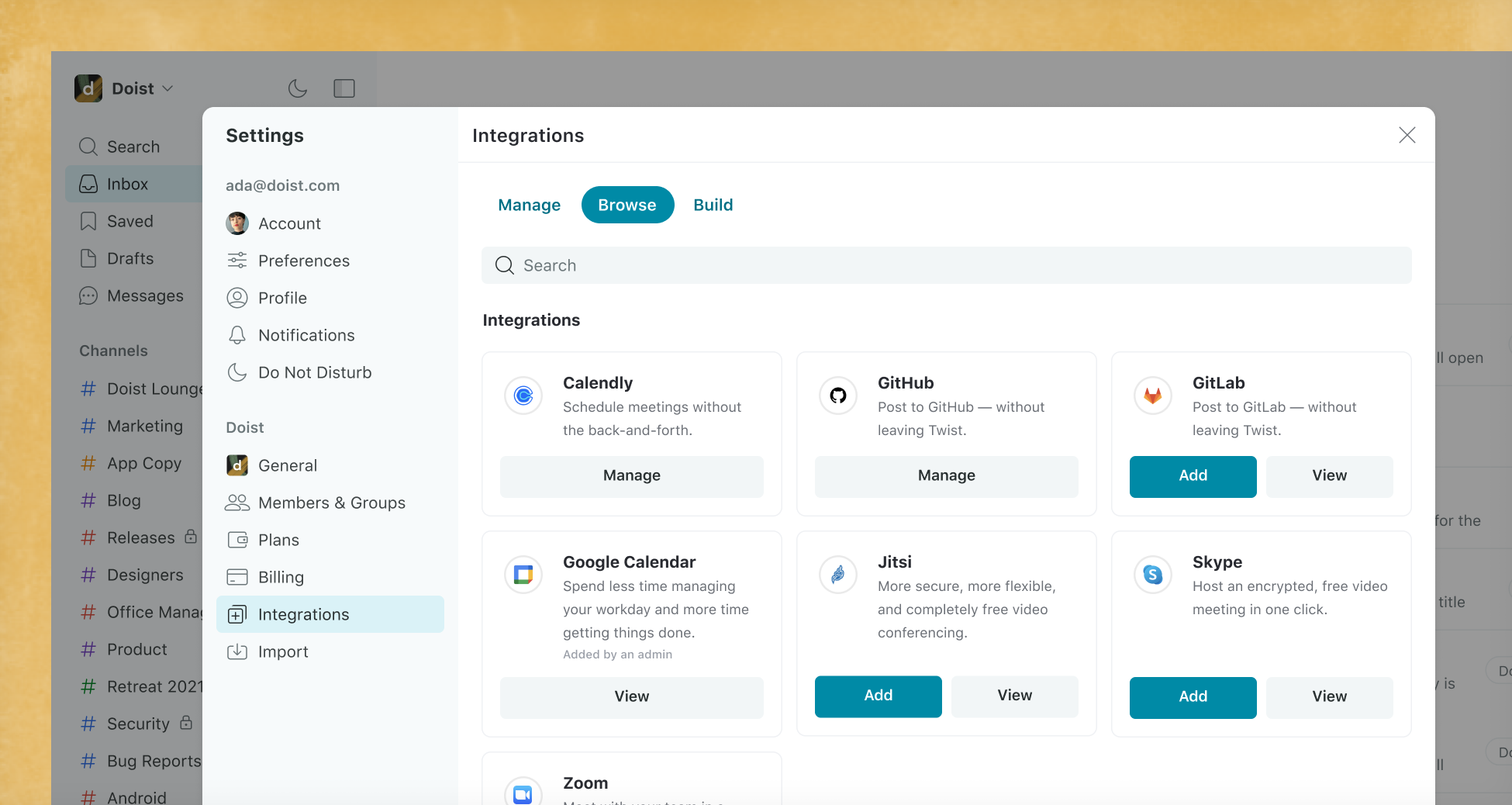The width and height of the screenshot is (1512, 805).
Task: Open Saved items bookmark icon
Action: (x=88, y=221)
